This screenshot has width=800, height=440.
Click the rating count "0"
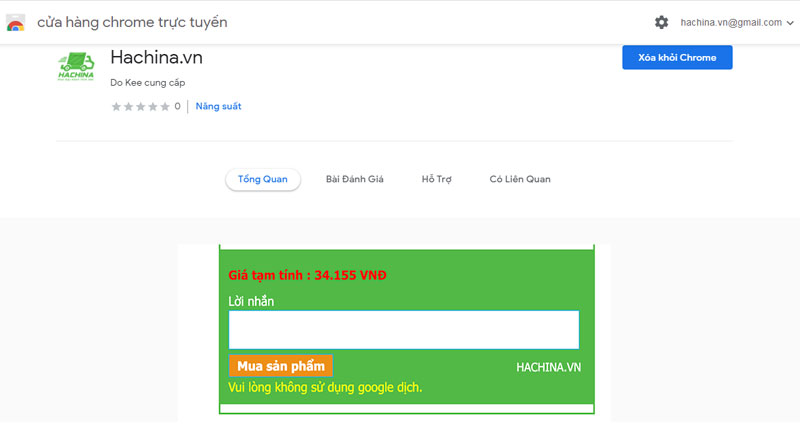pyautogui.click(x=177, y=106)
